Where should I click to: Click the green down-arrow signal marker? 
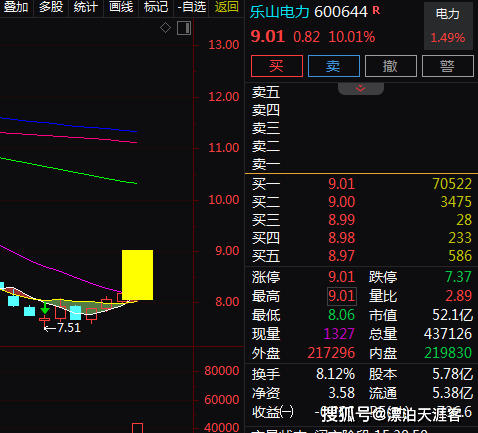click(x=45, y=309)
